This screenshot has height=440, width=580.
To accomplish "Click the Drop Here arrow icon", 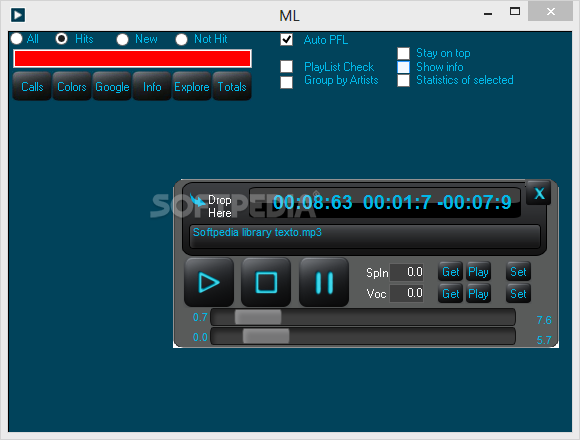I will (198, 201).
